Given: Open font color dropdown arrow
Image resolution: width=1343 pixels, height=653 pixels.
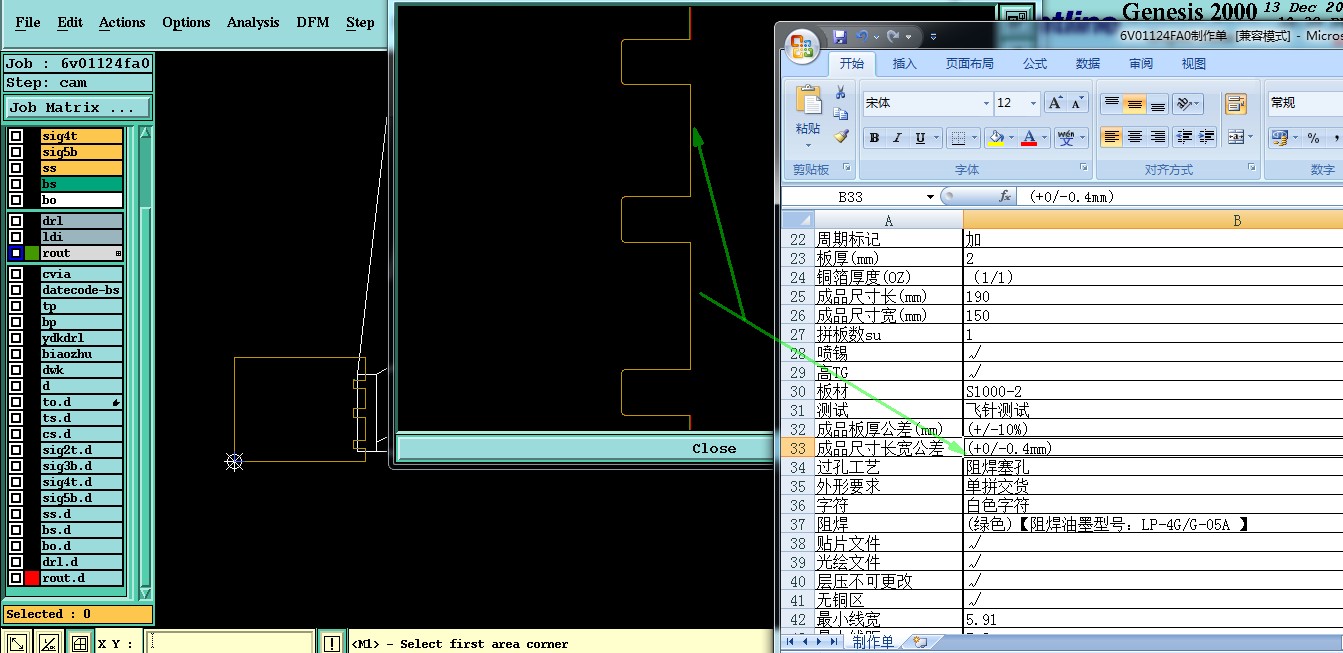Looking at the screenshot, I should pos(1045,138).
